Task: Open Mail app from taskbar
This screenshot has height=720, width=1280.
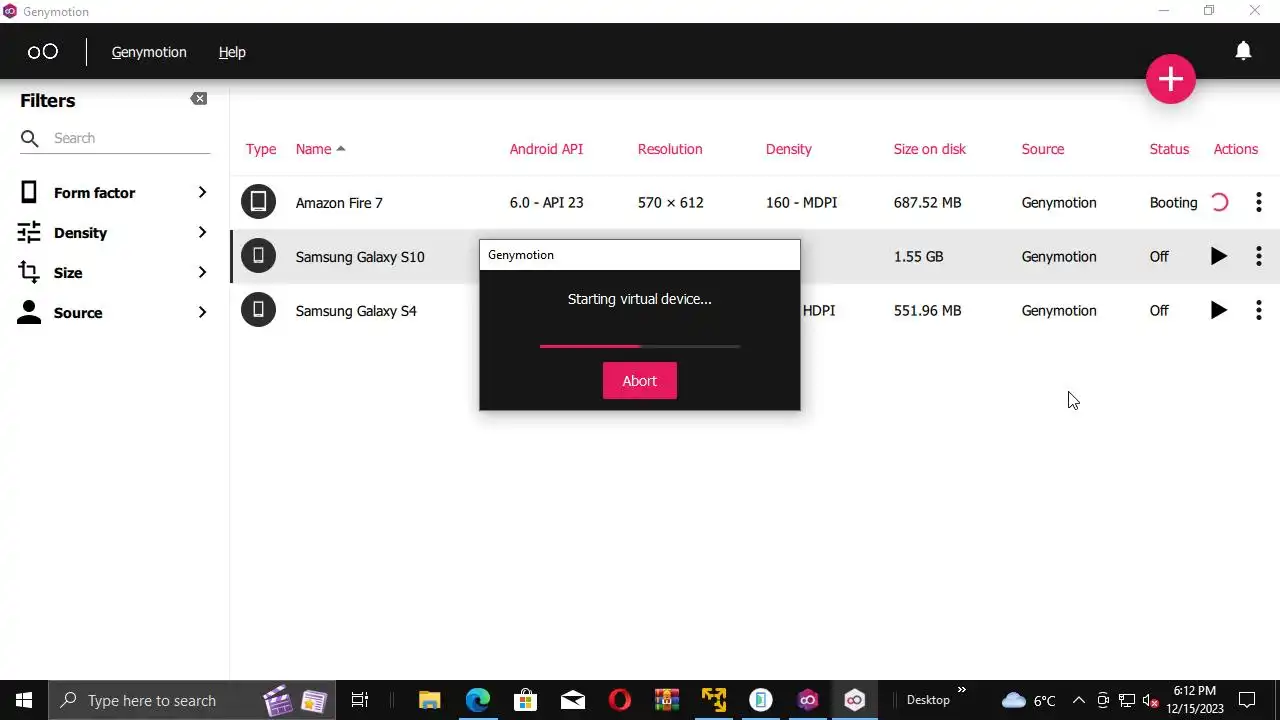Action: tap(572, 700)
